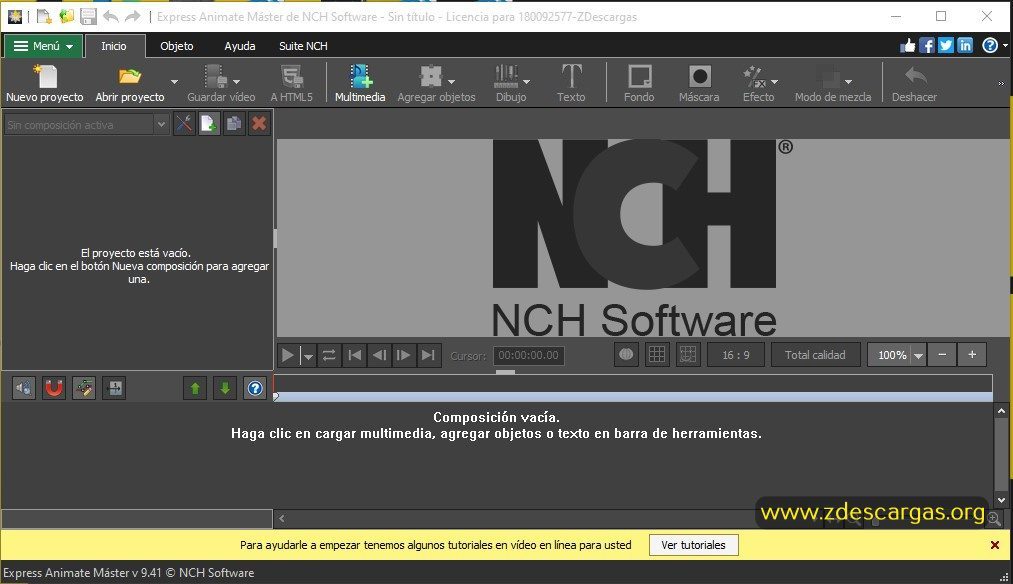
Task: Click the fourth timeline tool icon
Action: (x=114, y=388)
